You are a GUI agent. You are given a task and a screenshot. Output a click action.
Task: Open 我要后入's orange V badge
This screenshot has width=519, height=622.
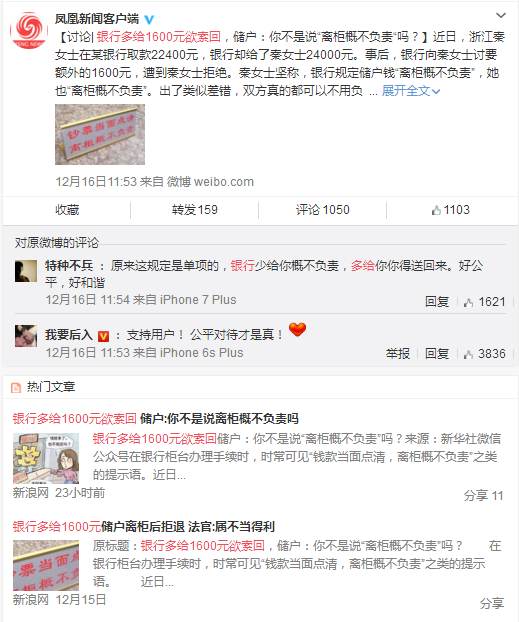tap(103, 336)
